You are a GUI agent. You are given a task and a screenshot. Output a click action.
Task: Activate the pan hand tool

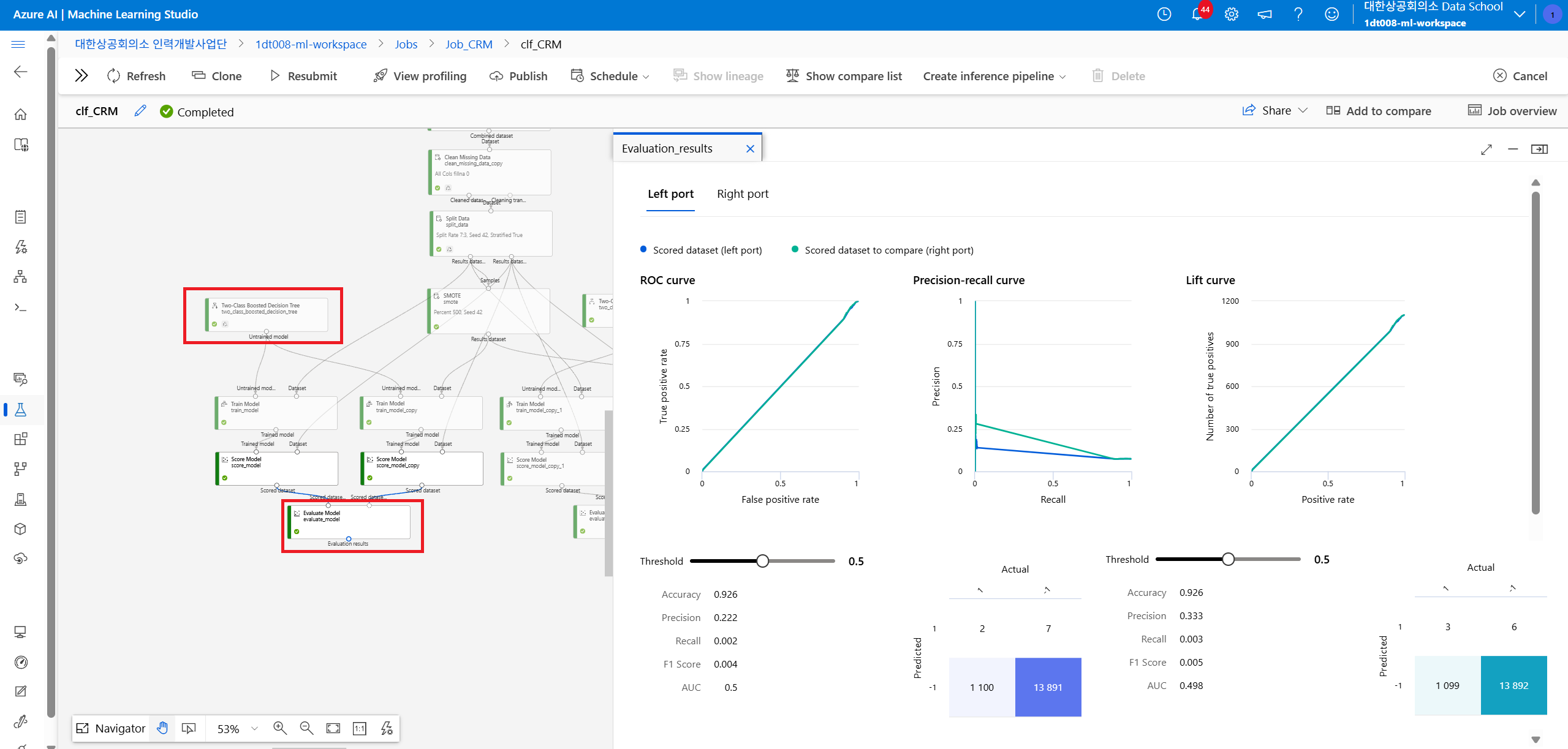pyautogui.click(x=162, y=728)
